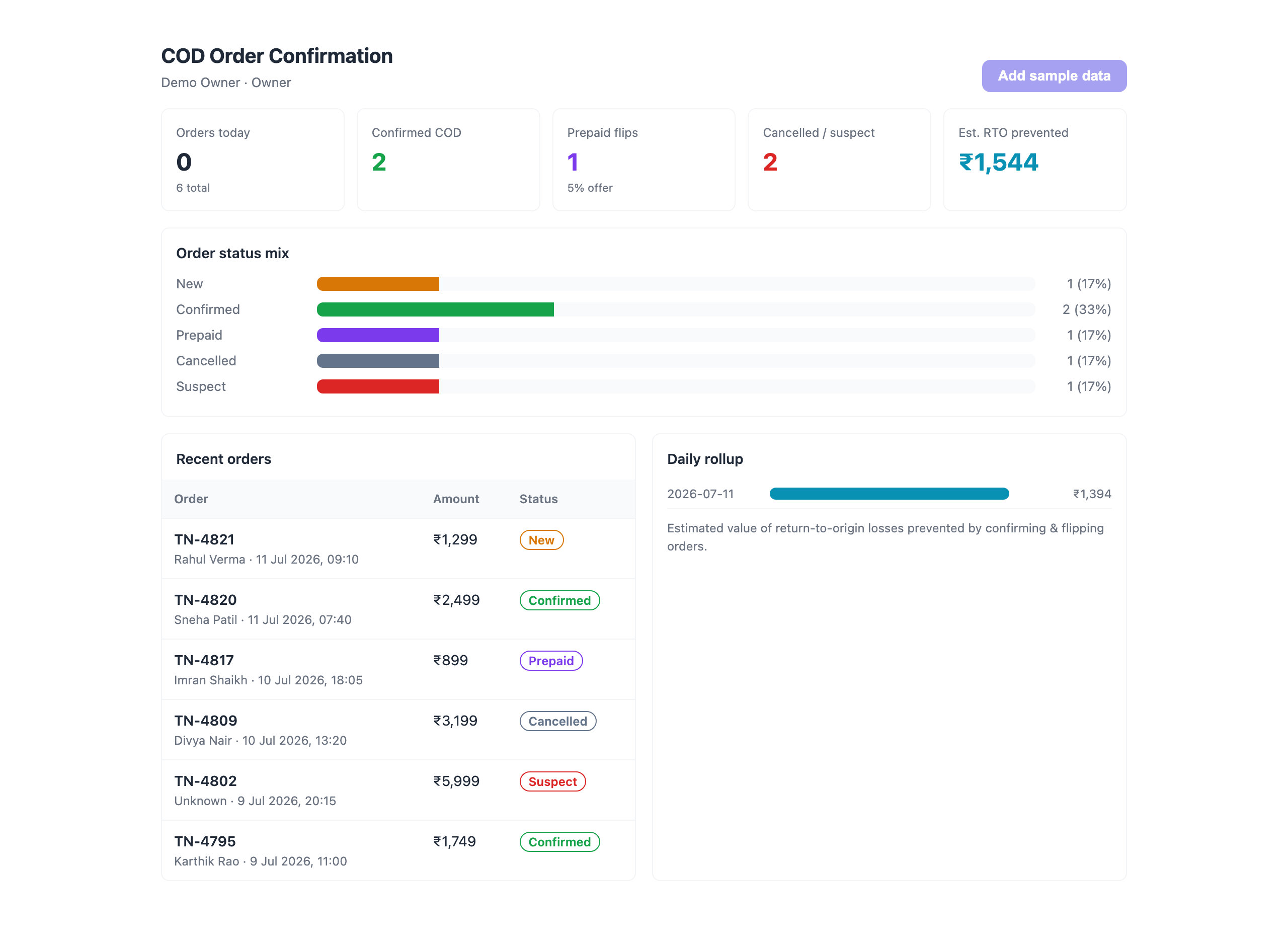The width and height of the screenshot is (1288, 946).
Task: Click the Confirmed badge on TN-4795
Action: coord(560,842)
